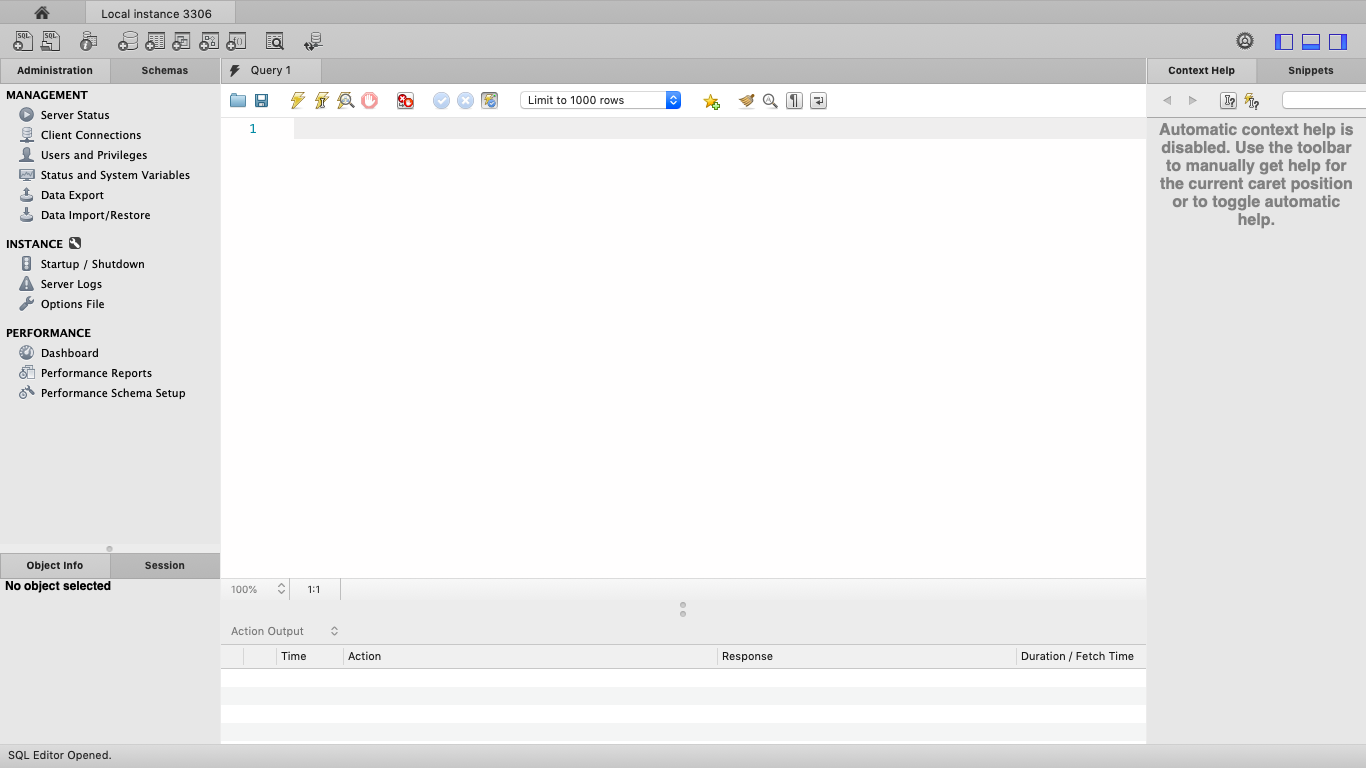Reconnect to the DBMS
Viewport: 1366px width, 768px height.
[x=312, y=40]
